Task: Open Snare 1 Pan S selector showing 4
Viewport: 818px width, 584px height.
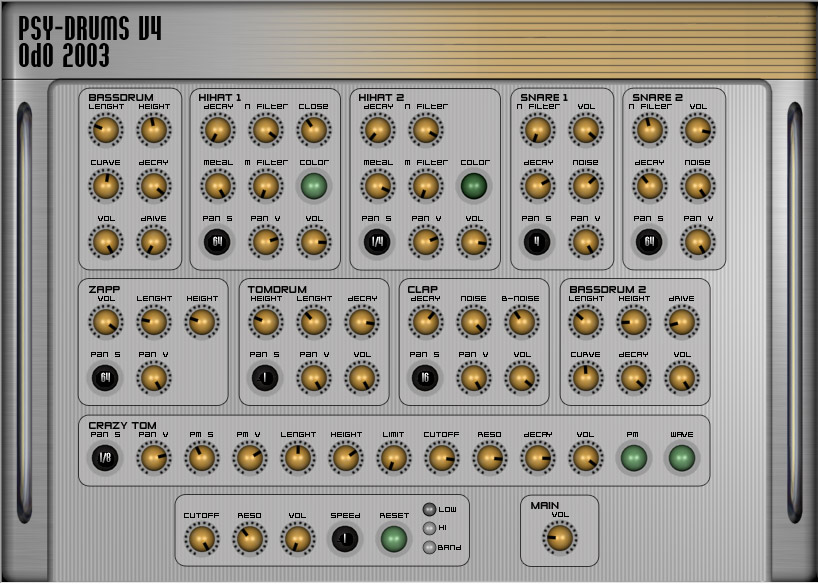Action: [537, 242]
